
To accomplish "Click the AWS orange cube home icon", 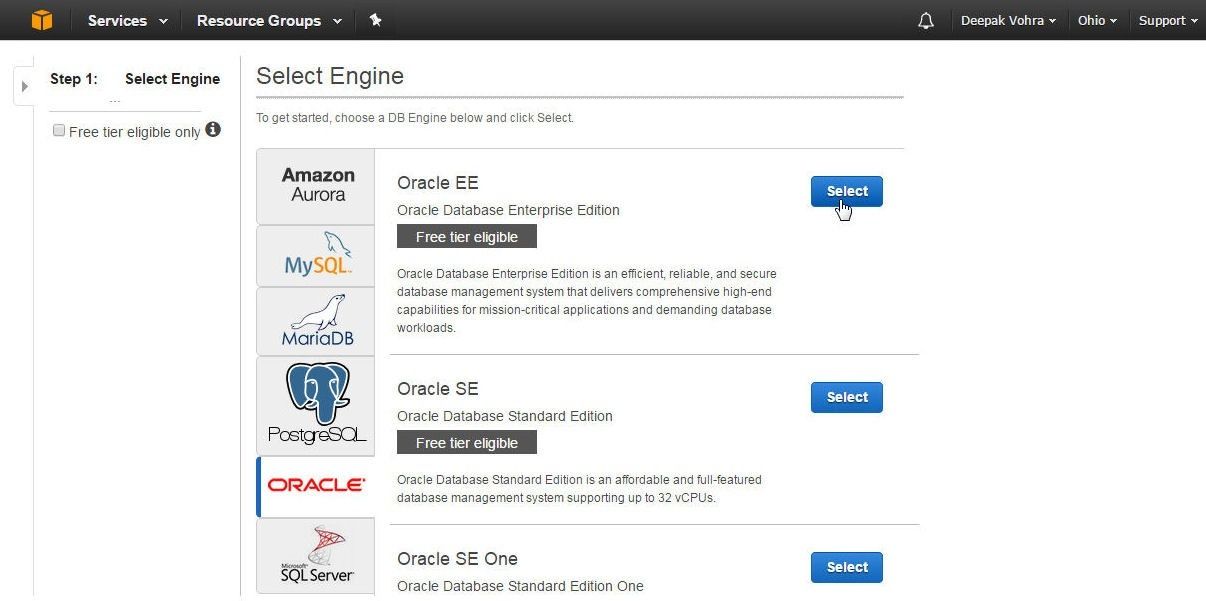I will [x=41, y=20].
